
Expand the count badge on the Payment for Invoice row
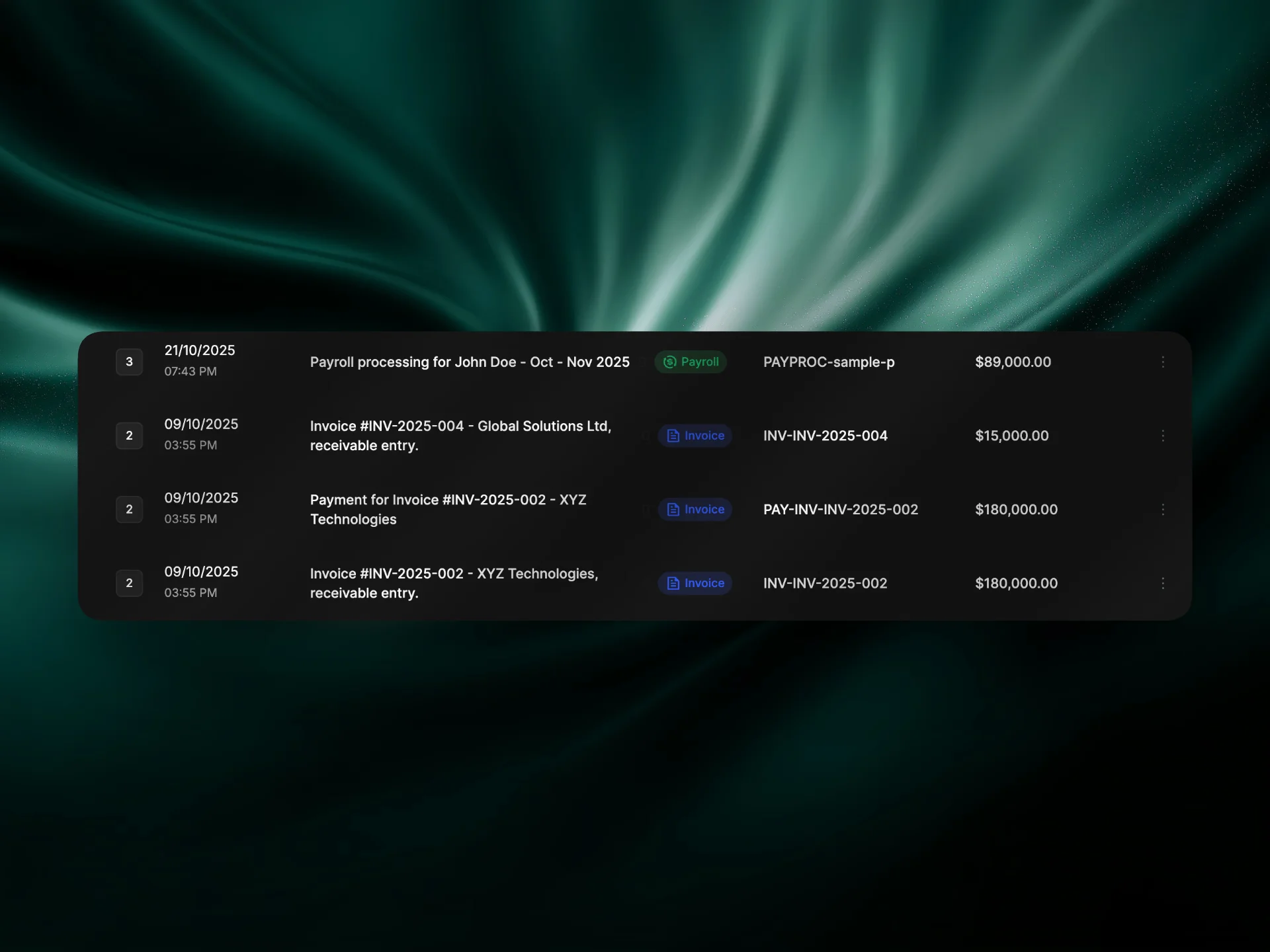coord(129,510)
